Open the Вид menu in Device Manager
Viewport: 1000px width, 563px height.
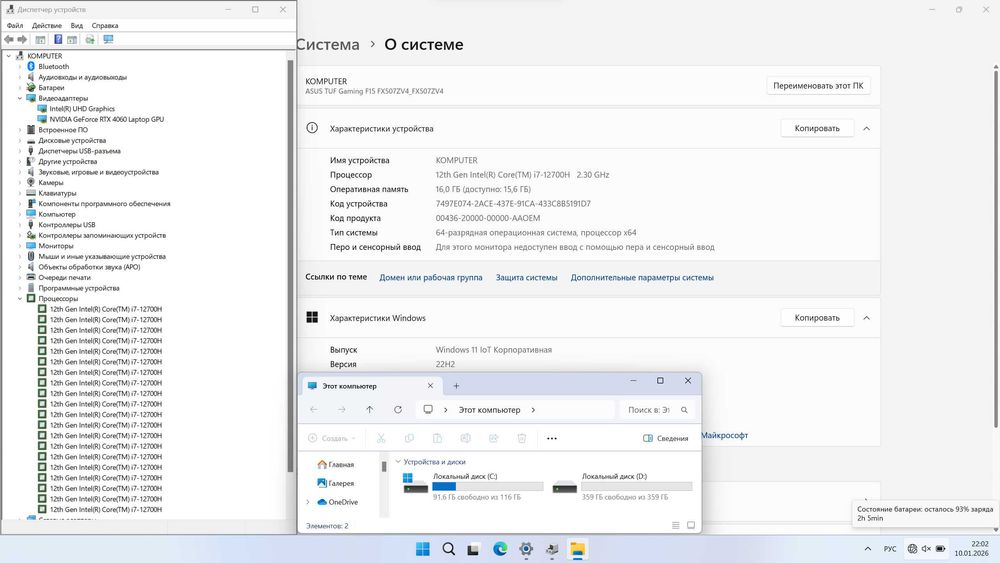pyautogui.click(x=77, y=26)
